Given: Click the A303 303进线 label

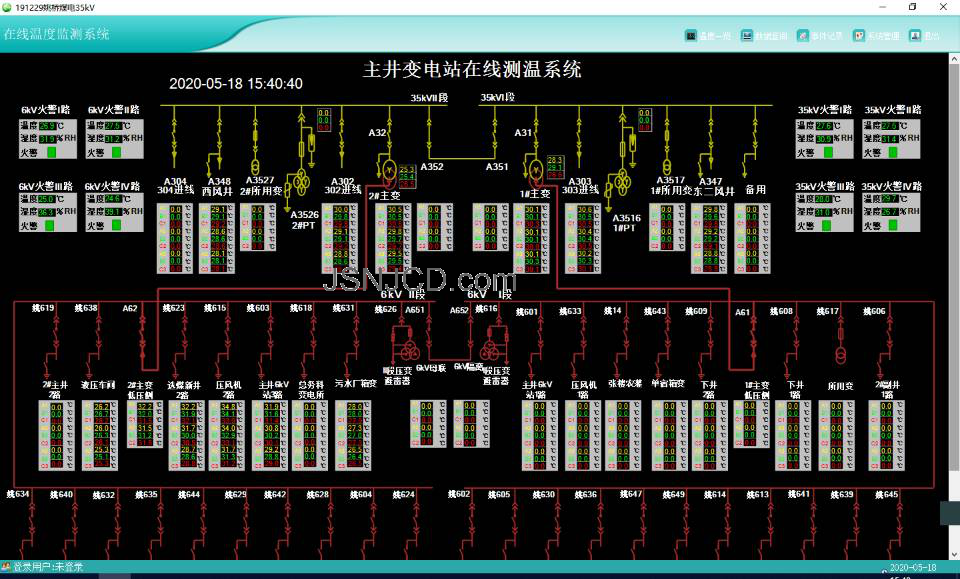Looking at the screenshot, I should pyautogui.click(x=580, y=186).
